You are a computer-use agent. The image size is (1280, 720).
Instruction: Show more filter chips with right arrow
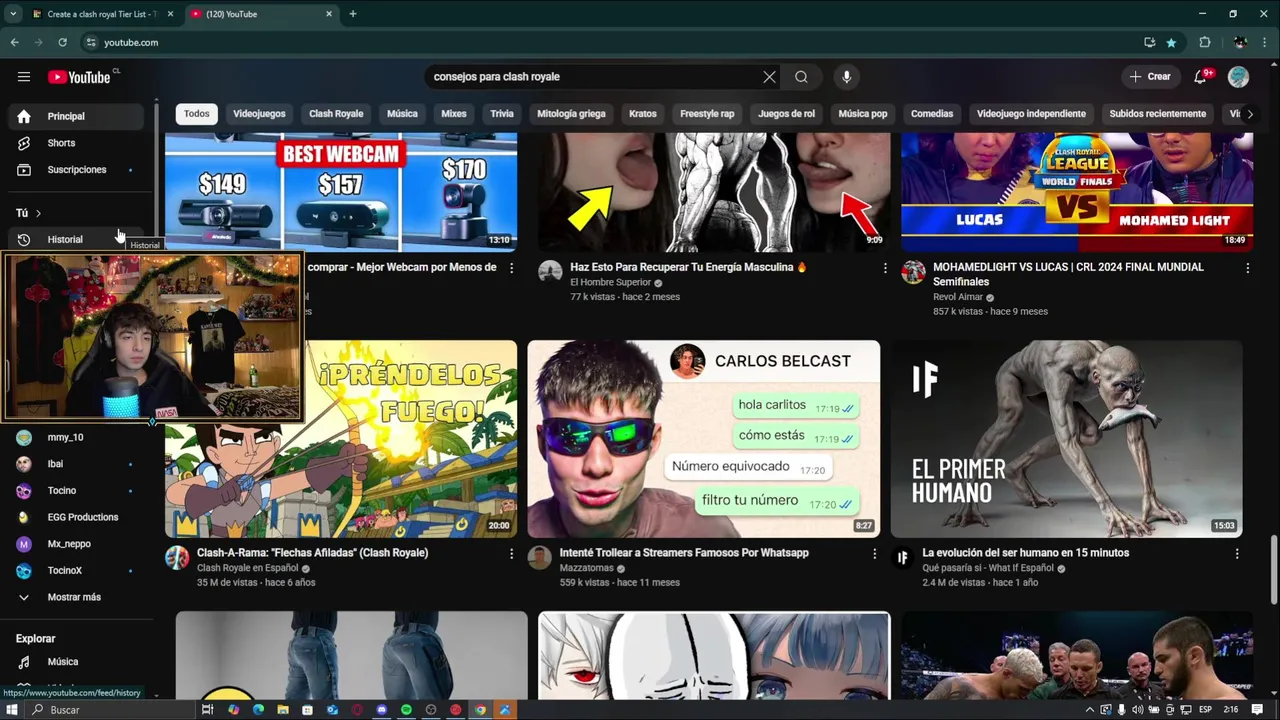point(1250,114)
